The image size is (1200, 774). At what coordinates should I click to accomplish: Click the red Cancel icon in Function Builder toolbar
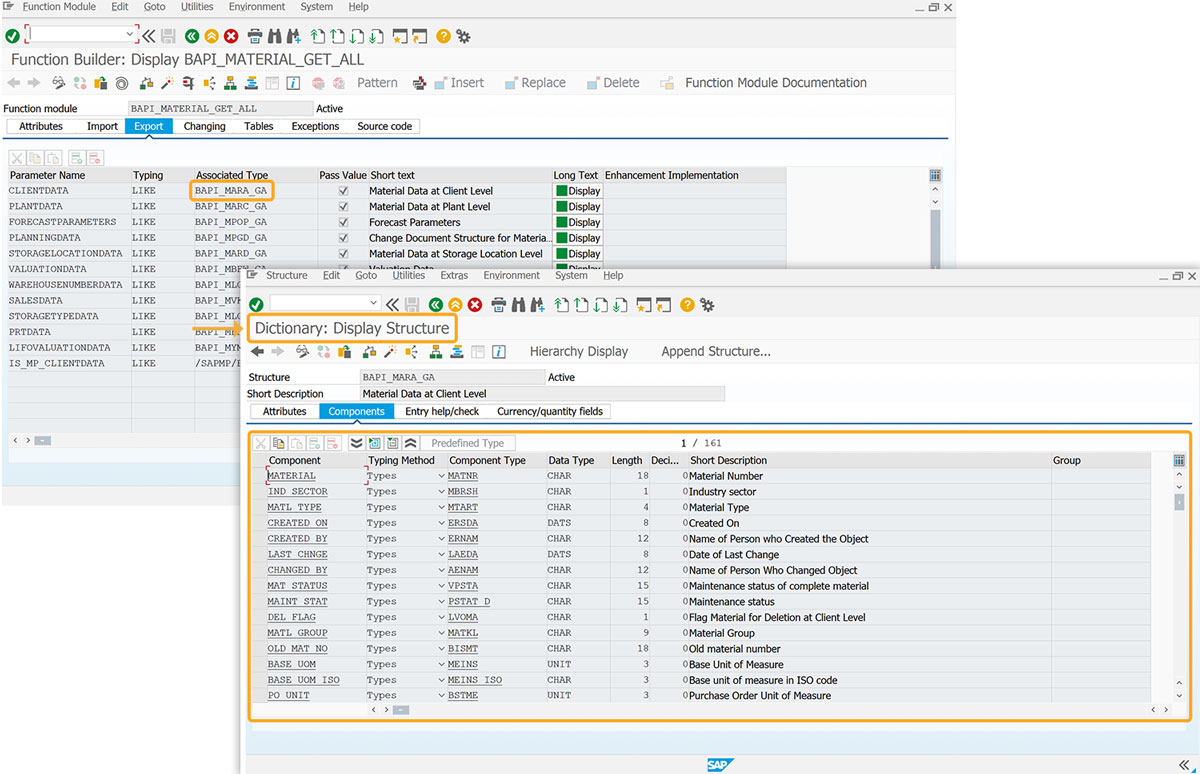[x=231, y=36]
